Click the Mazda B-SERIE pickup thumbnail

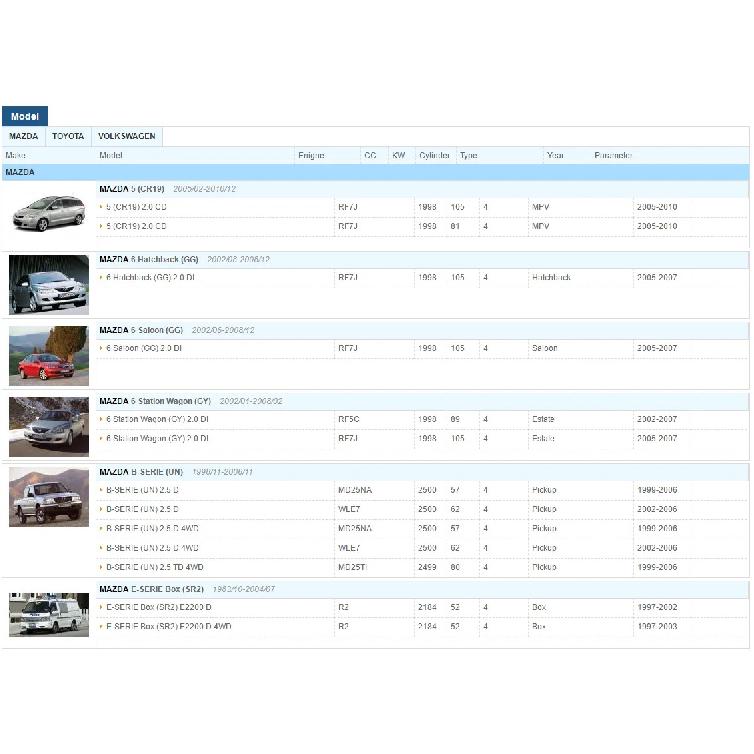tap(49, 497)
